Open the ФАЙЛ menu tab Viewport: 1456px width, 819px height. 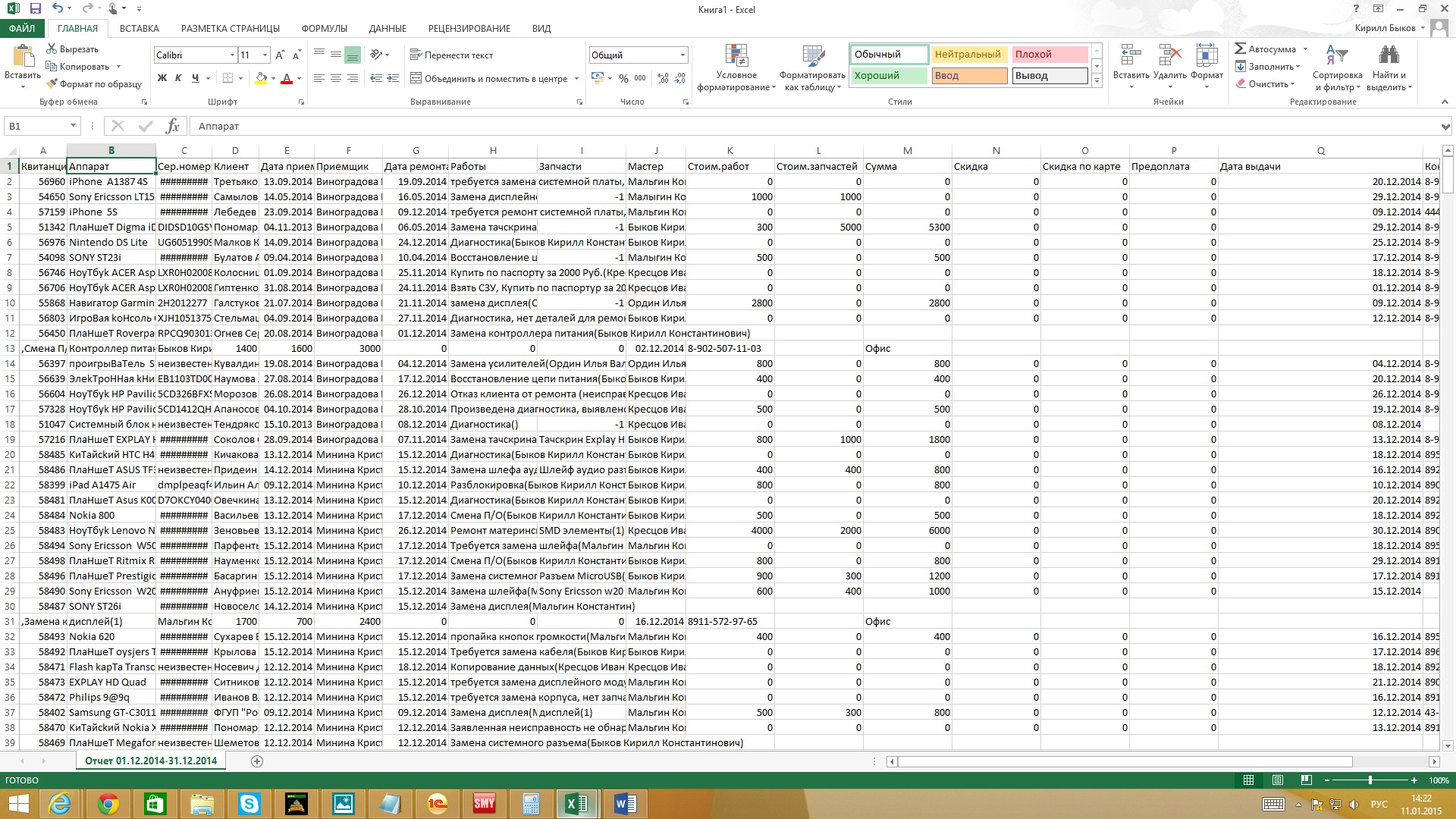click(x=22, y=29)
